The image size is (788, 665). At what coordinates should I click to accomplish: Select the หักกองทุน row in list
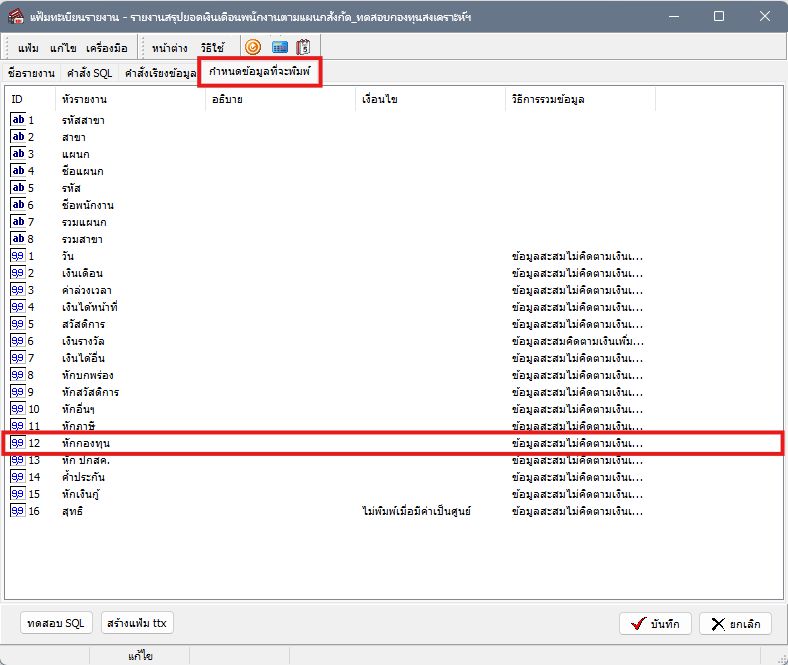tap(394, 443)
